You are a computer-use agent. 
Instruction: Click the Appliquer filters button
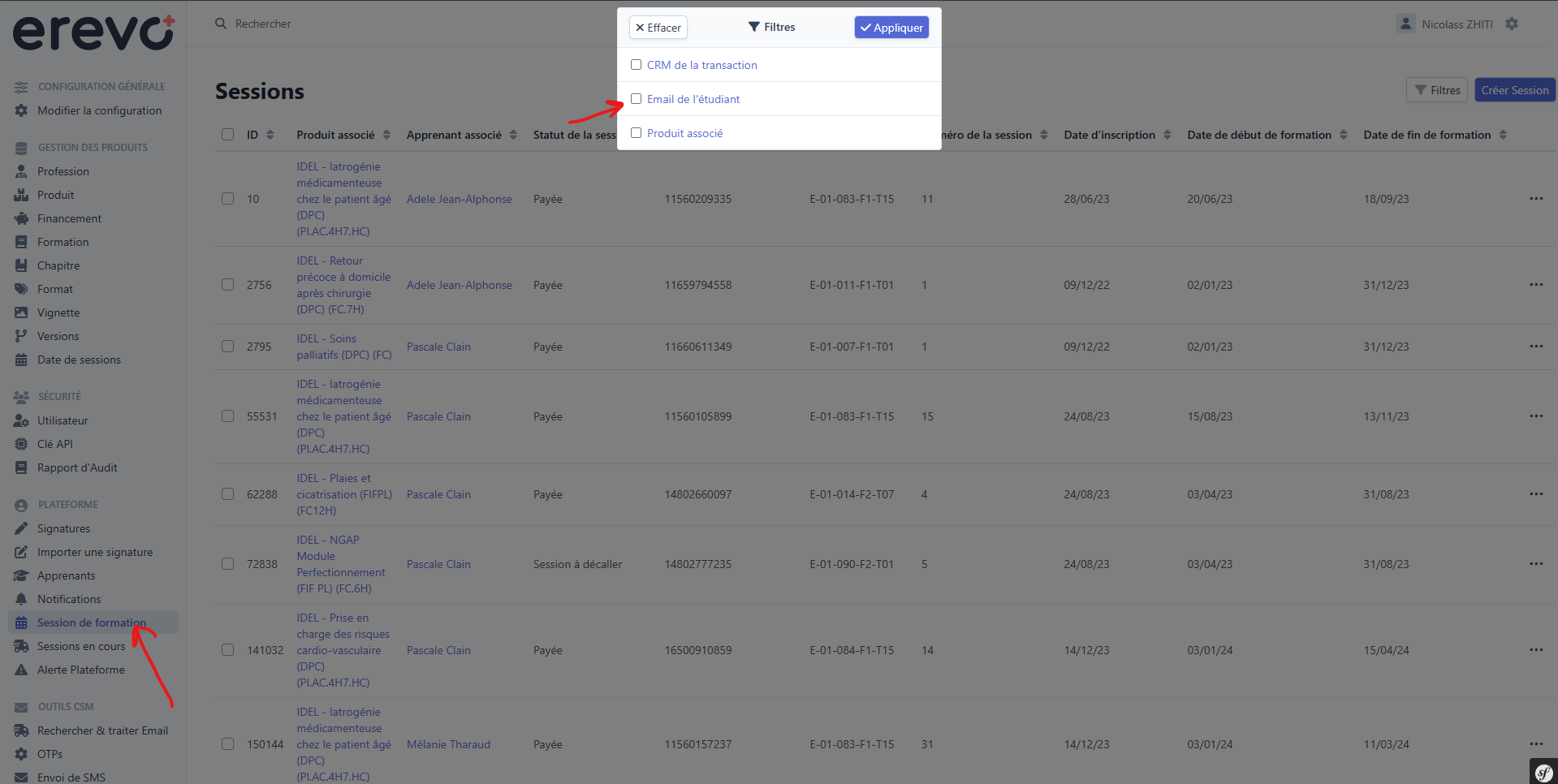coord(891,28)
